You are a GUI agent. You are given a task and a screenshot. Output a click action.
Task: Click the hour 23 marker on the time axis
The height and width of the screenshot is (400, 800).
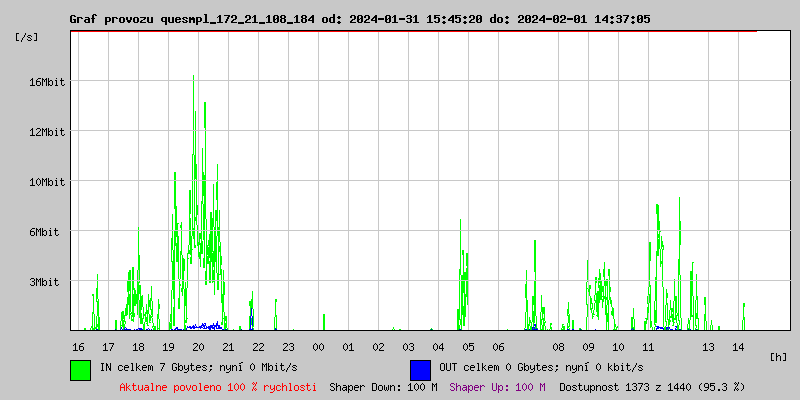(288, 346)
